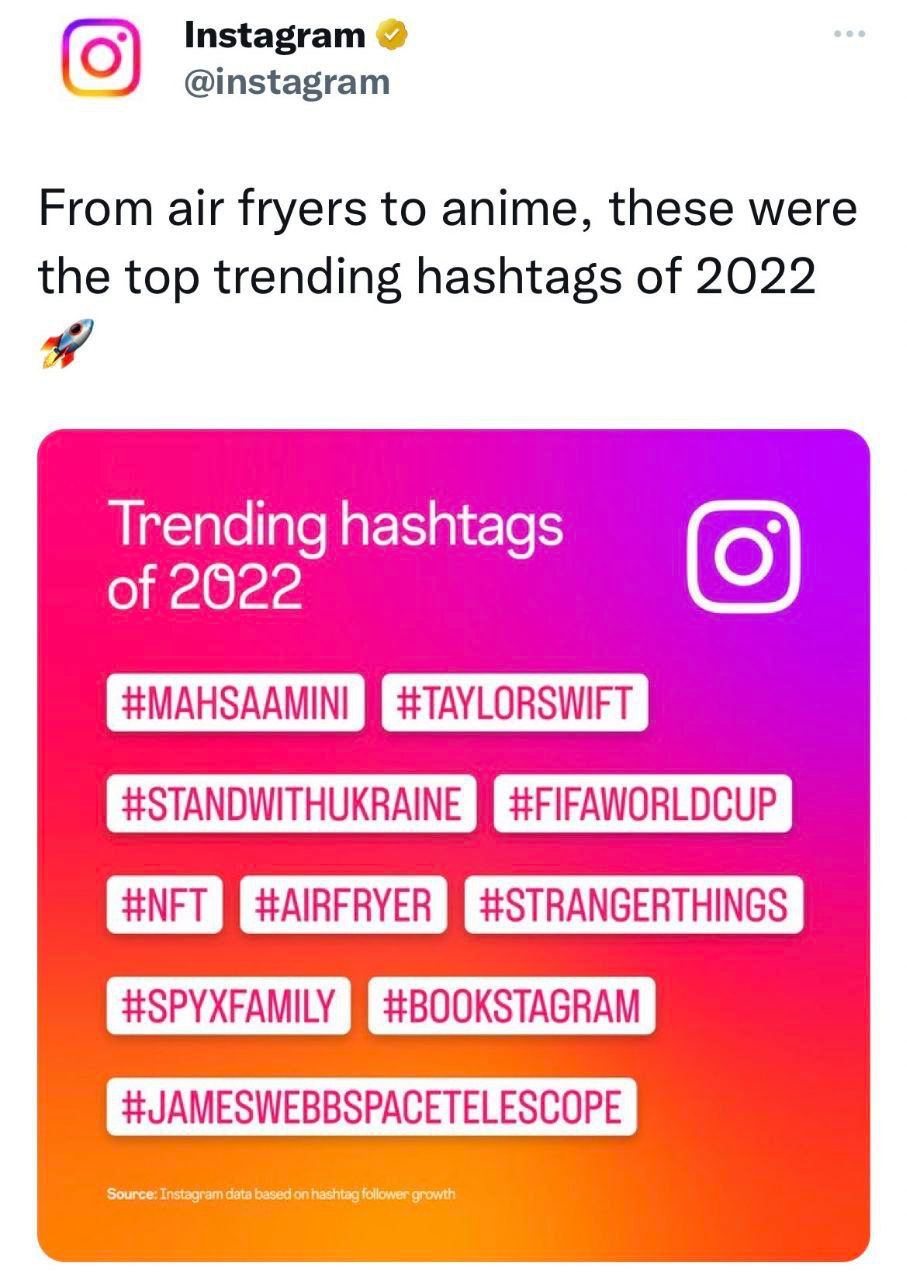Screen dimensions: 907x1280
Task: Choose the #NFT hashtag label
Action: pos(164,906)
